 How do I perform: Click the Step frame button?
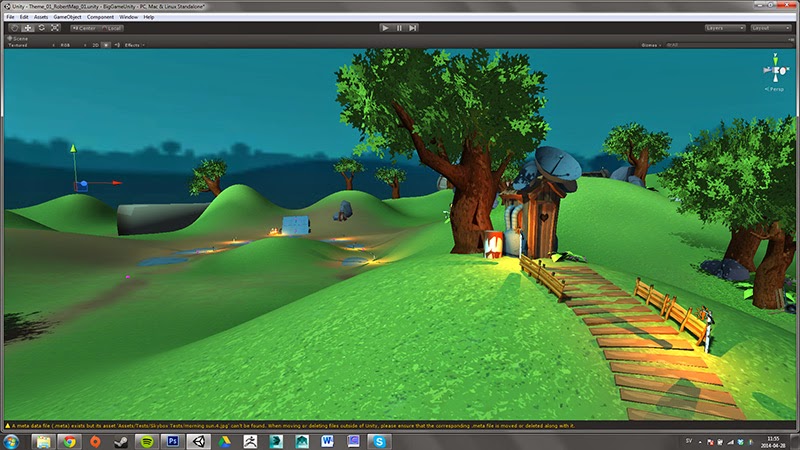[x=413, y=28]
